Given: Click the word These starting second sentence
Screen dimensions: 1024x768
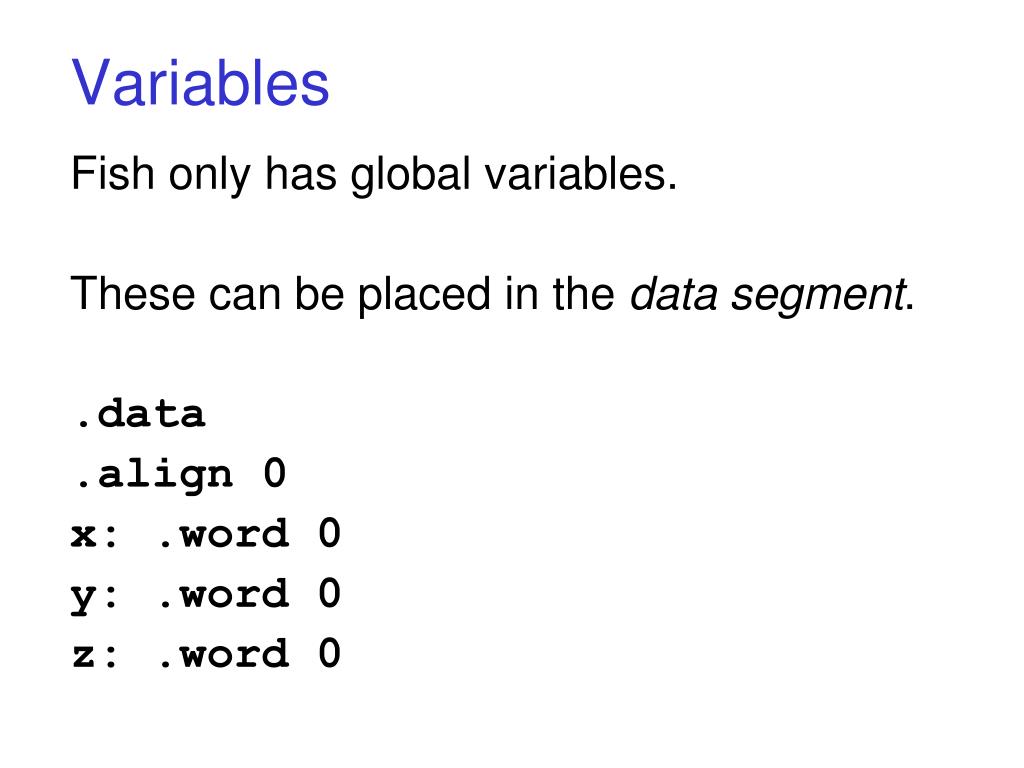Looking at the screenshot, I should [x=133, y=293].
